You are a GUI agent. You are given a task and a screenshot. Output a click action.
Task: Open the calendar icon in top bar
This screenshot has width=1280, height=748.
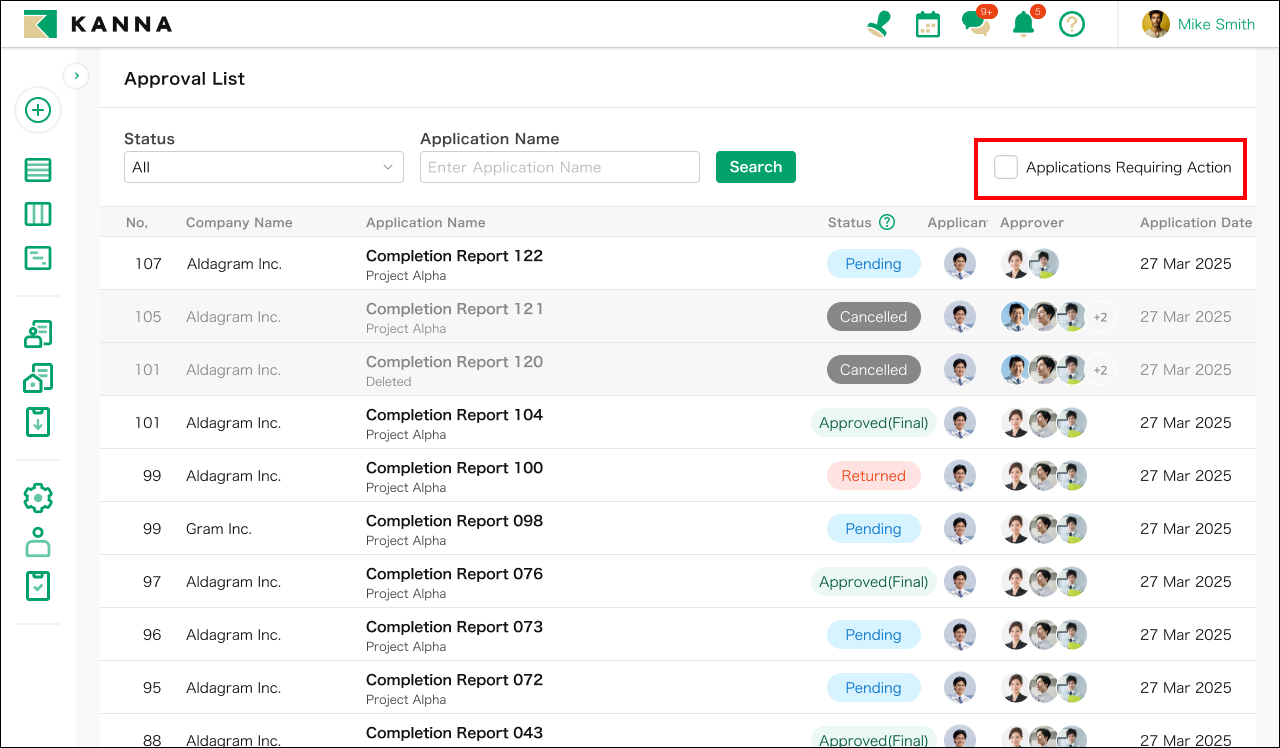(x=928, y=24)
